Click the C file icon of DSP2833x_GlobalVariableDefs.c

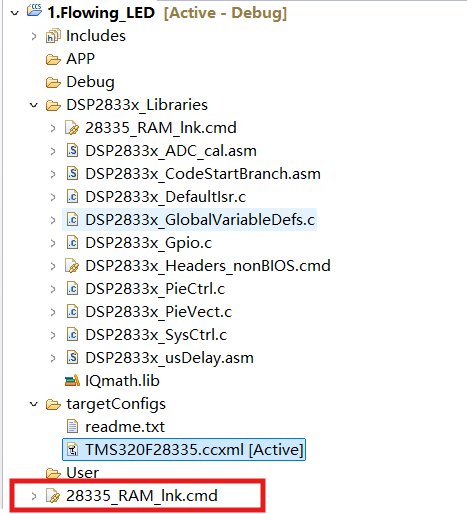[x=72, y=220]
